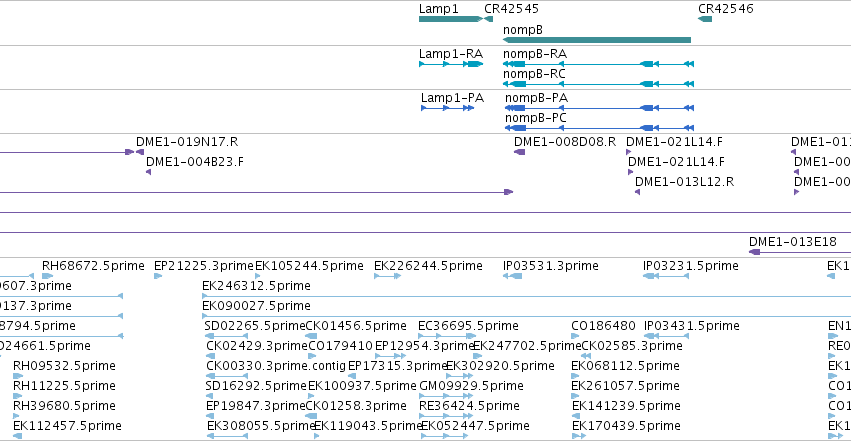Open the RH09532.5prime EST label
Image resolution: width=851 pixels, height=441 pixels.
point(64,366)
